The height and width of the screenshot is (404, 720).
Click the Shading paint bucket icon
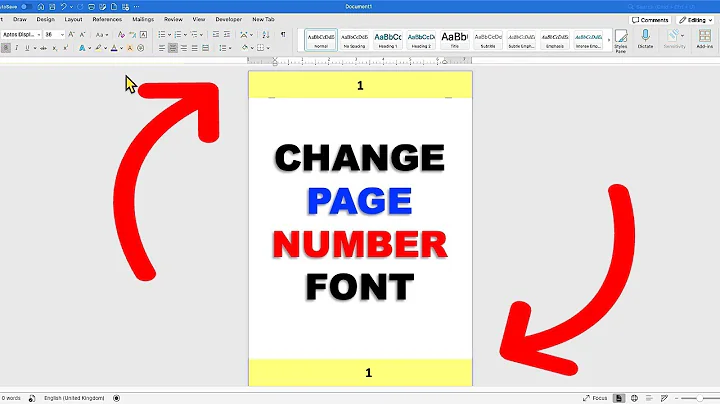(245, 48)
